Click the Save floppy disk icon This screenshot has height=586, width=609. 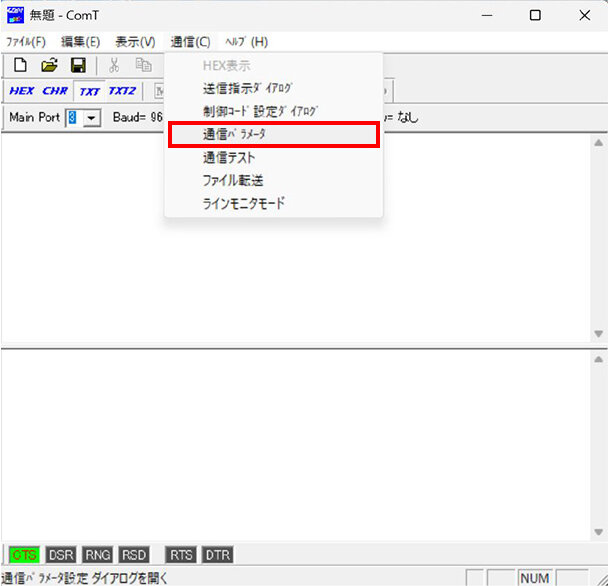(x=77, y=65)
